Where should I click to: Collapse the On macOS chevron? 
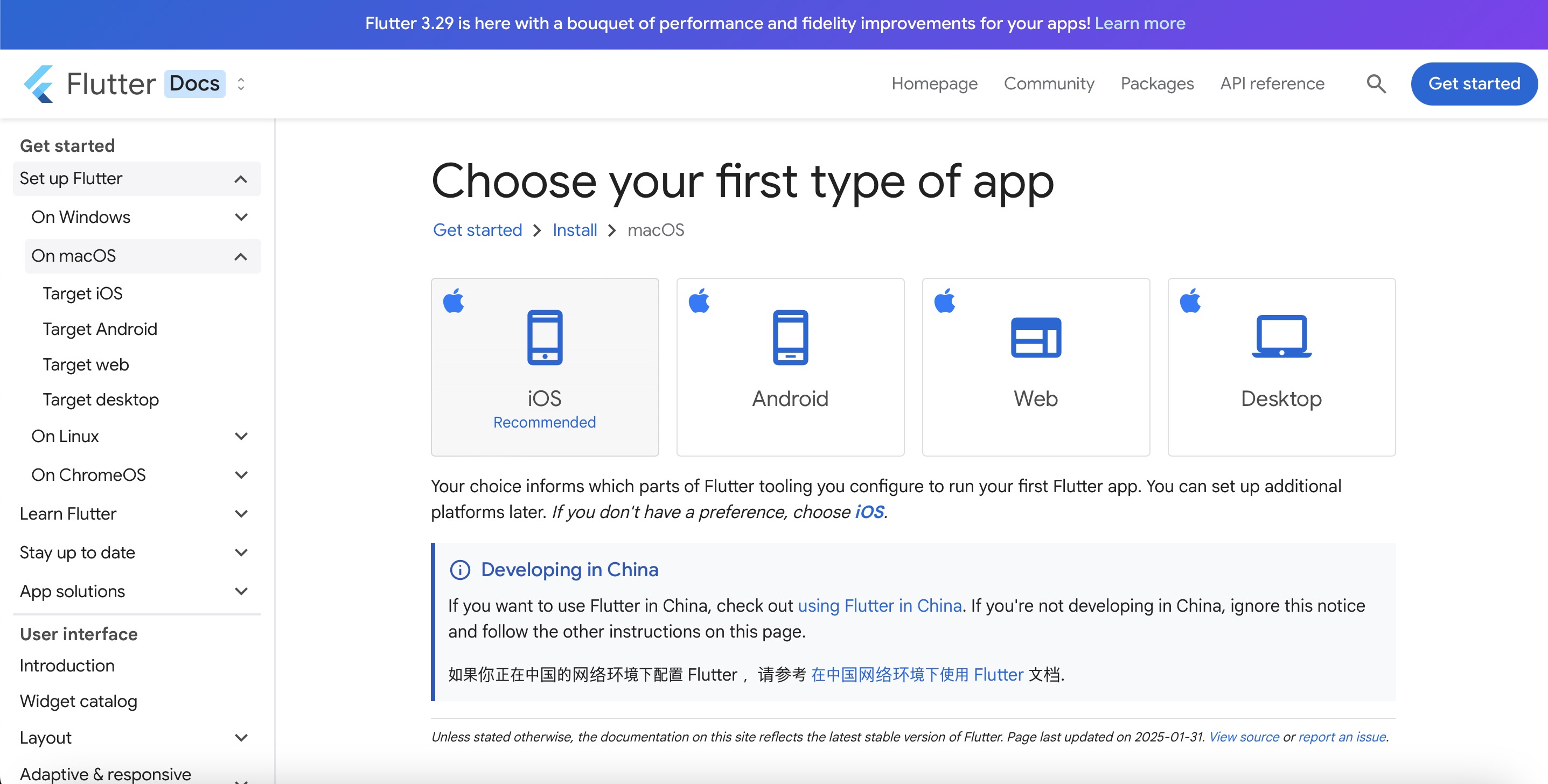241,256
